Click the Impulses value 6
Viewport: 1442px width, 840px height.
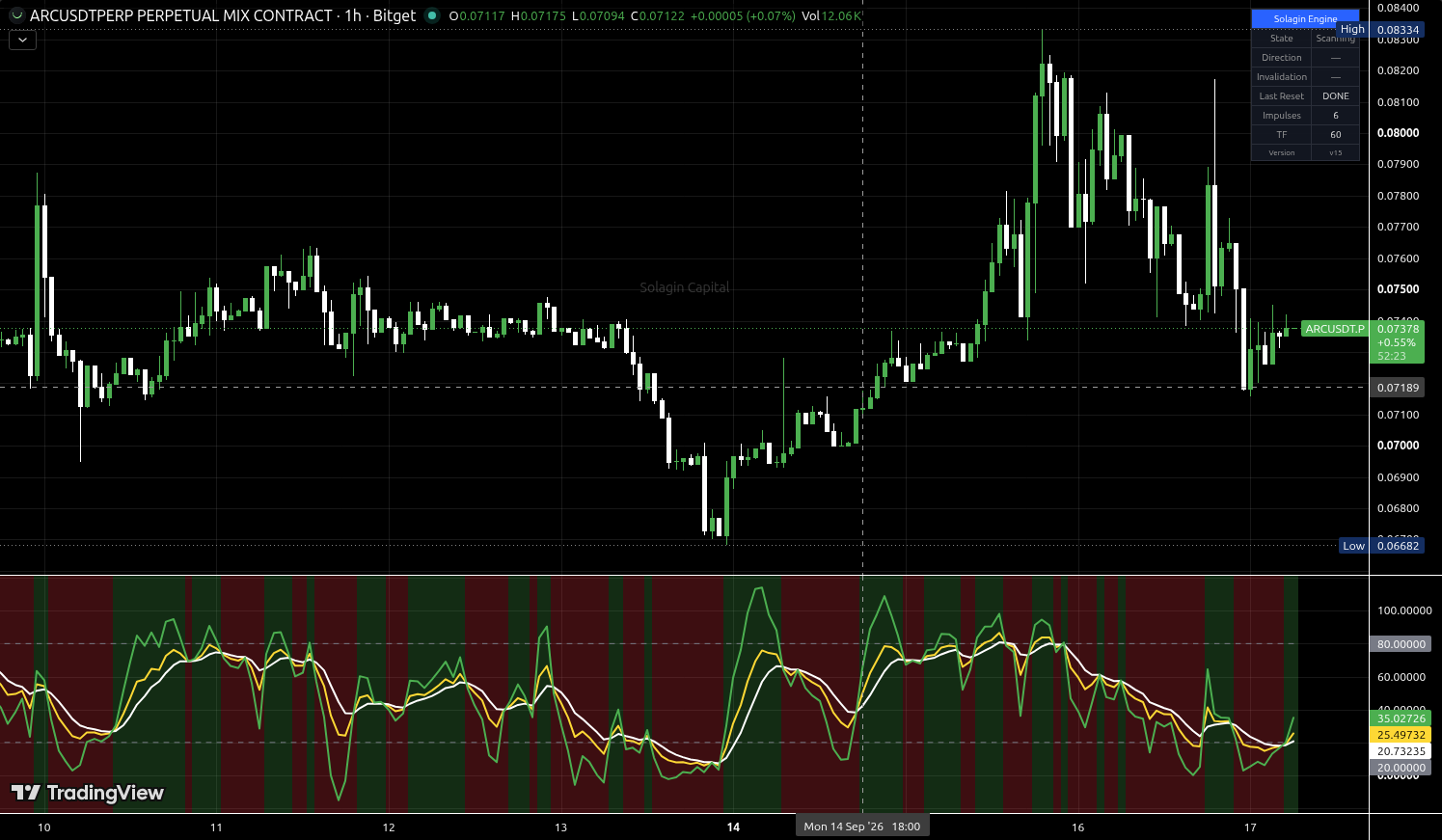(1336, 116)
